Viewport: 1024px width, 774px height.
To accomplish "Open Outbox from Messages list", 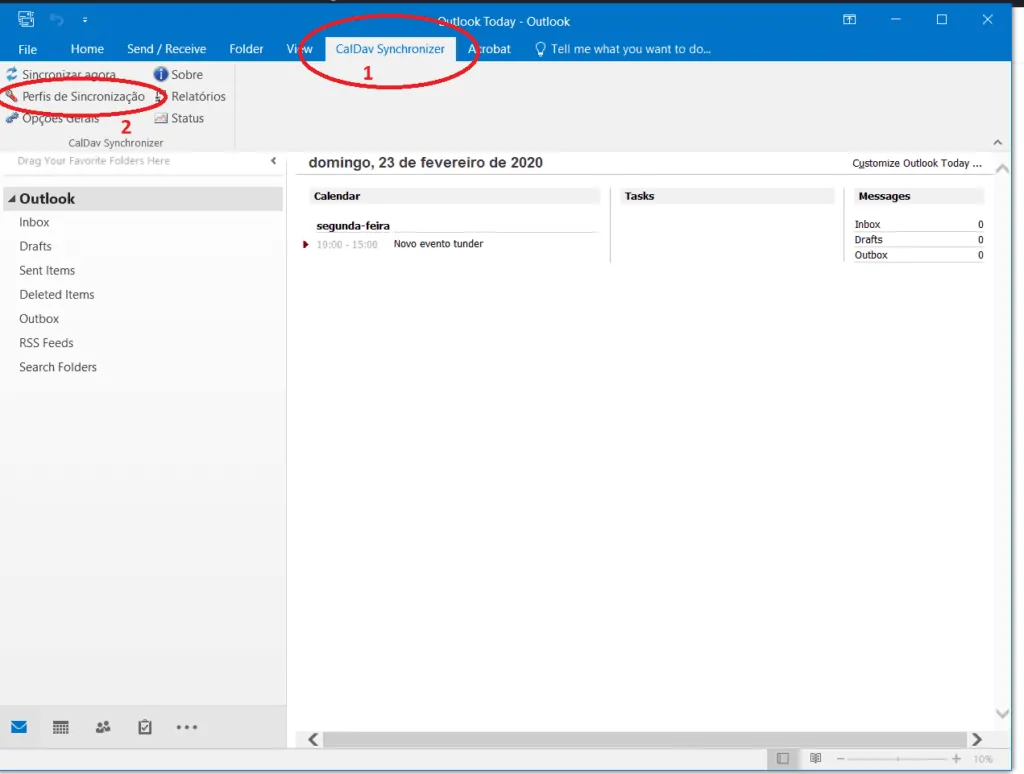I will [871, 255].
